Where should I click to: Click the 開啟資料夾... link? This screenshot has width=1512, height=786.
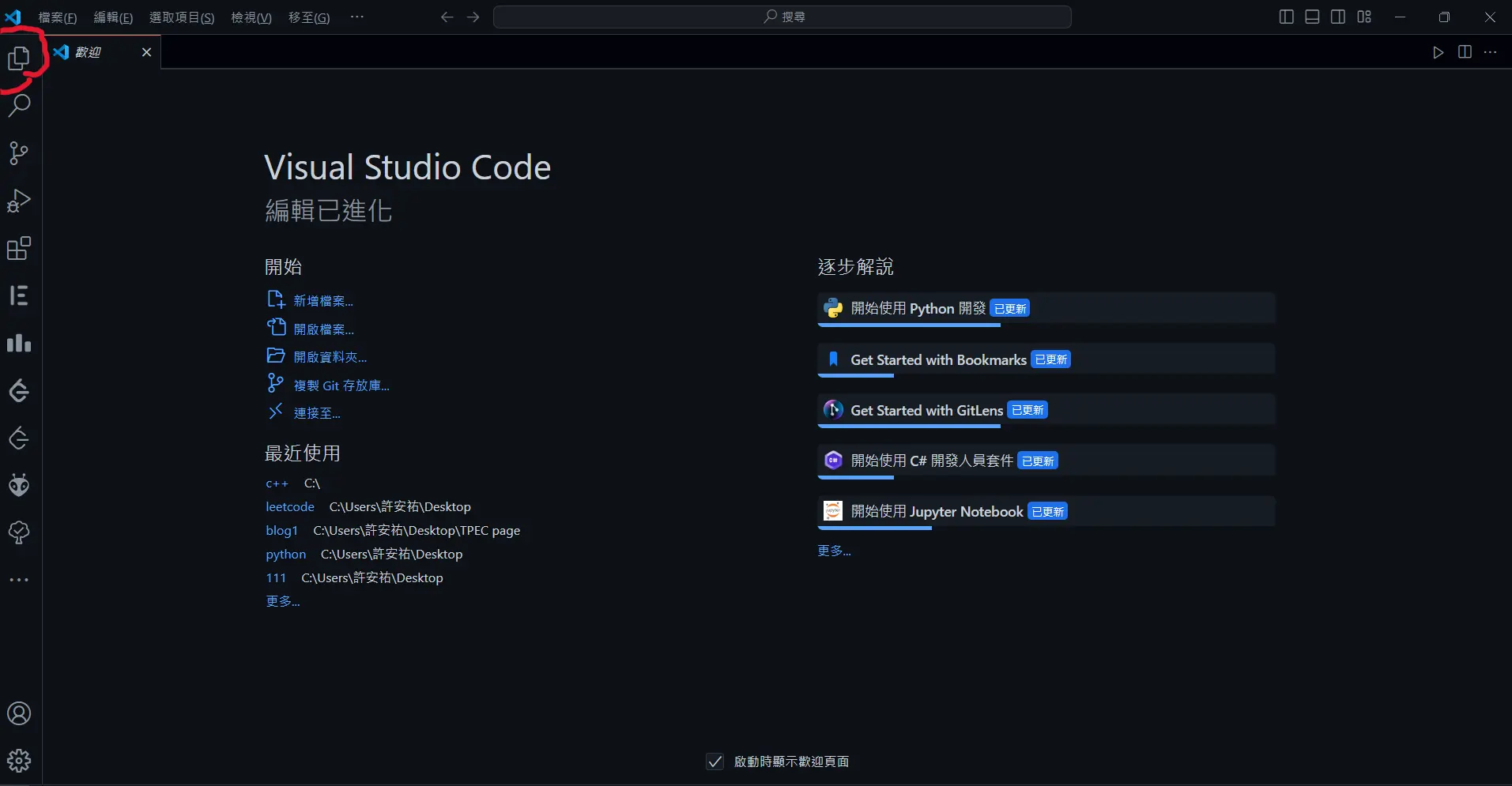coord(330,357)
